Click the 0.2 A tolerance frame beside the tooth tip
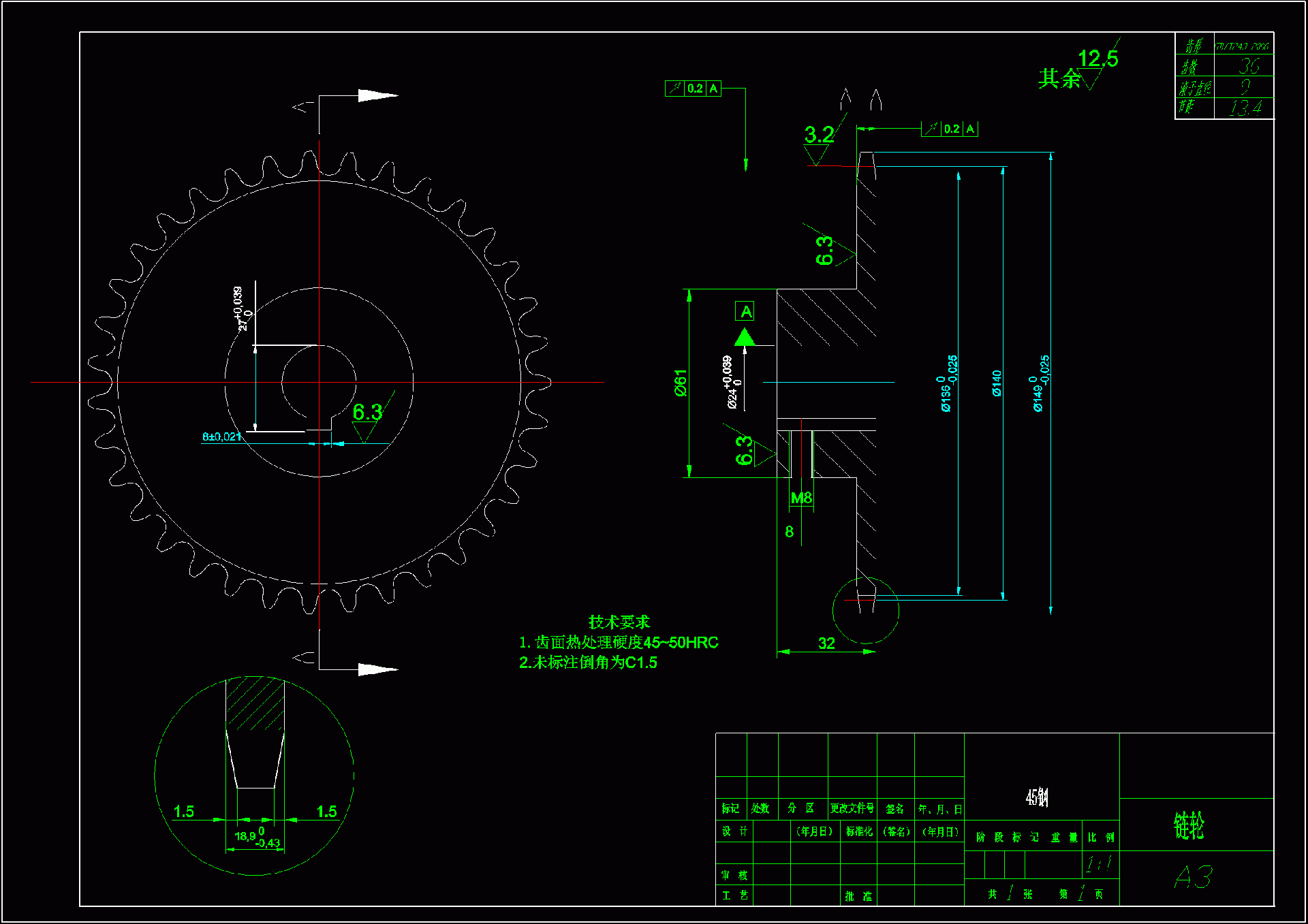The height and width of the screenshot is (924, 1308). 950,129
